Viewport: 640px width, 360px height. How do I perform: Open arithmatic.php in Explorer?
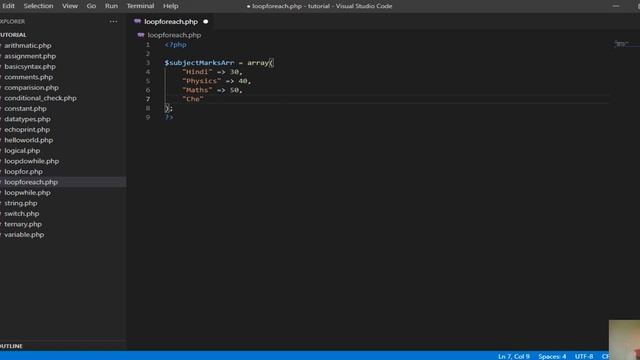tap(28, 46)
